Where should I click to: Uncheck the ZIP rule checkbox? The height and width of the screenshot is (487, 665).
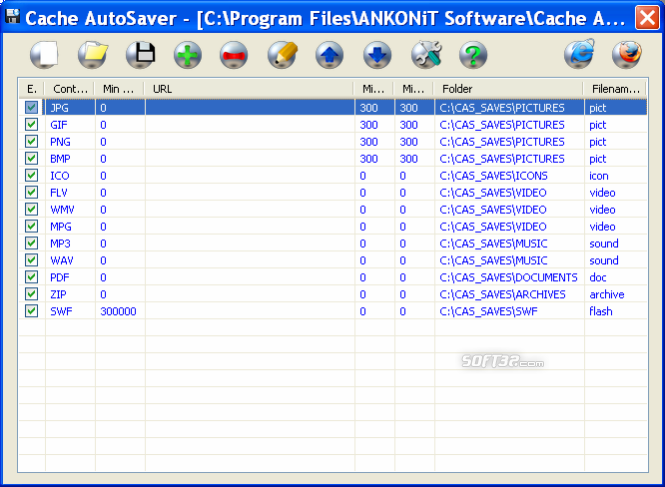pos(31,294)
